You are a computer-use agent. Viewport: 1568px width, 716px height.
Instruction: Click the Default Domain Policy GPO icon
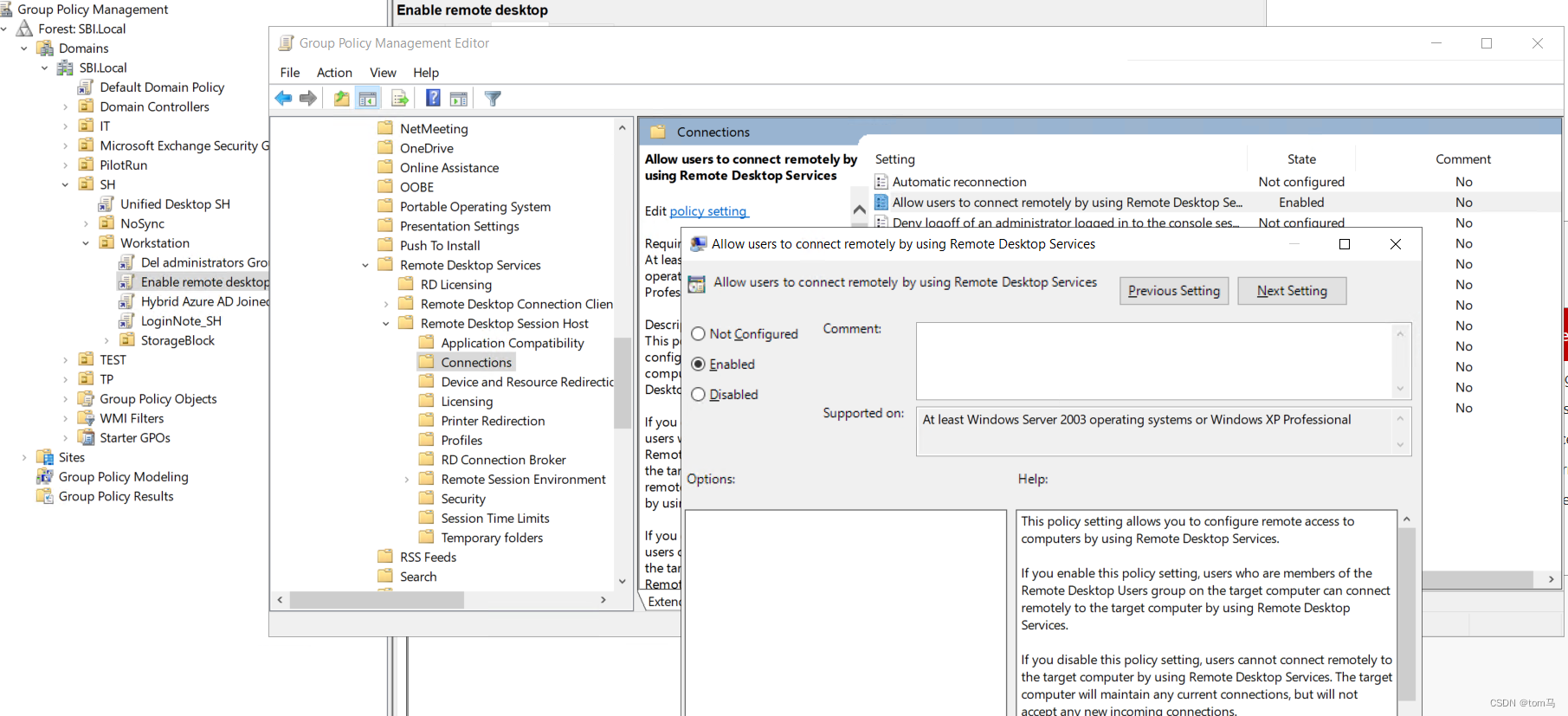pos(85,87)
